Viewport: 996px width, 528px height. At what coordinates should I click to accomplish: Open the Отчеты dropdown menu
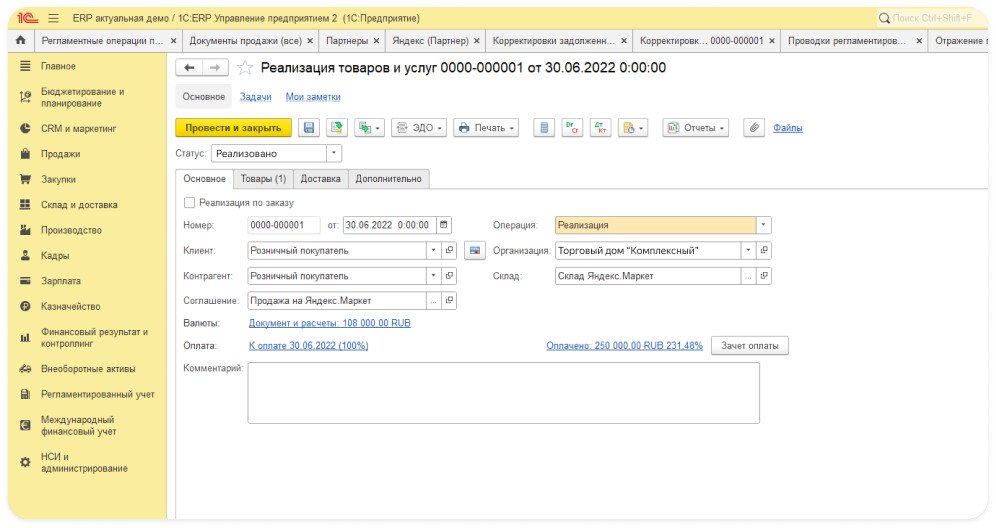tap(696, 128)
